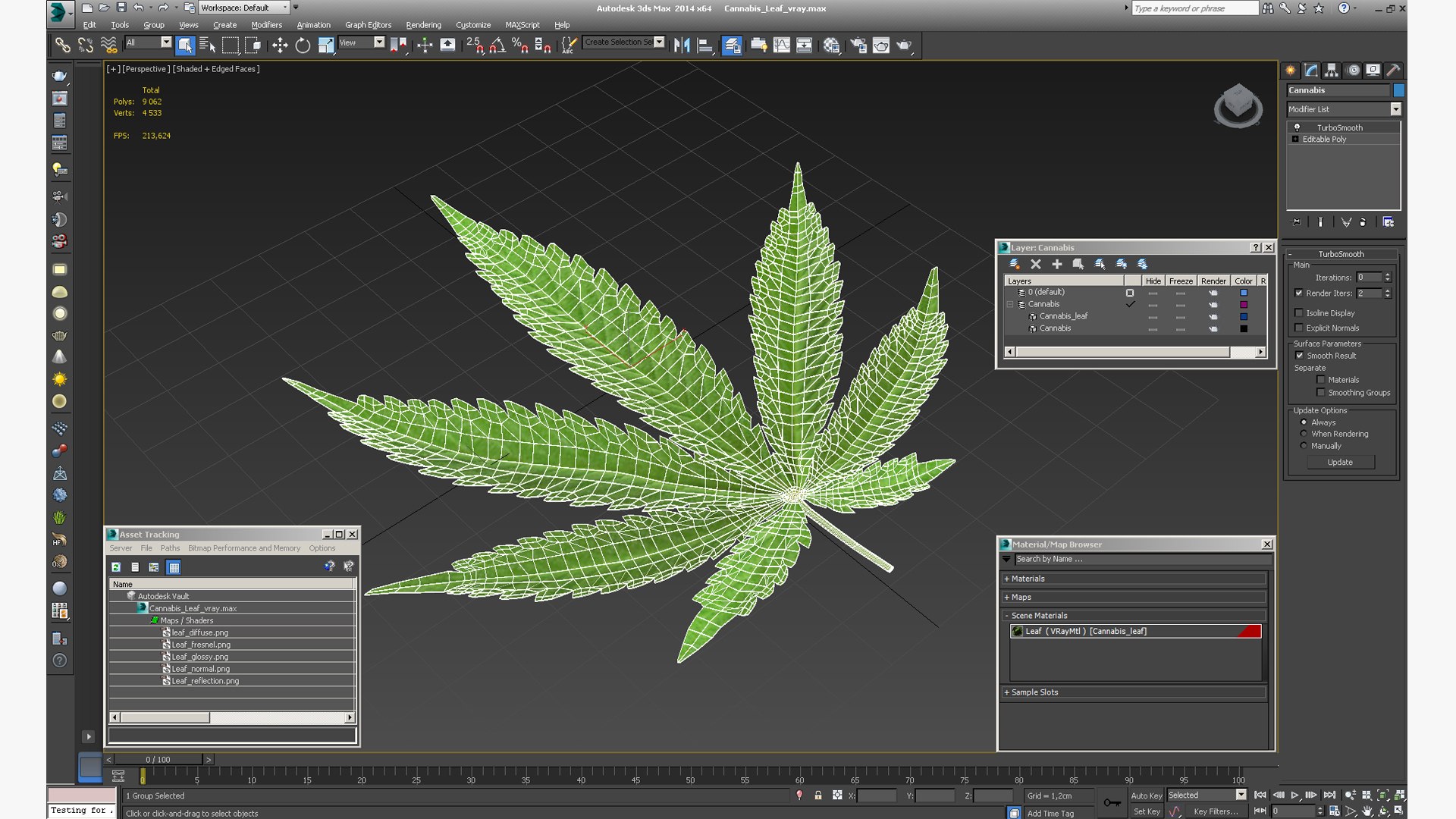Select Leaf_normal.png in Asset Tracking
Image resolution: width=1456 pixels, height=819 pixels.
pos(200,669)
